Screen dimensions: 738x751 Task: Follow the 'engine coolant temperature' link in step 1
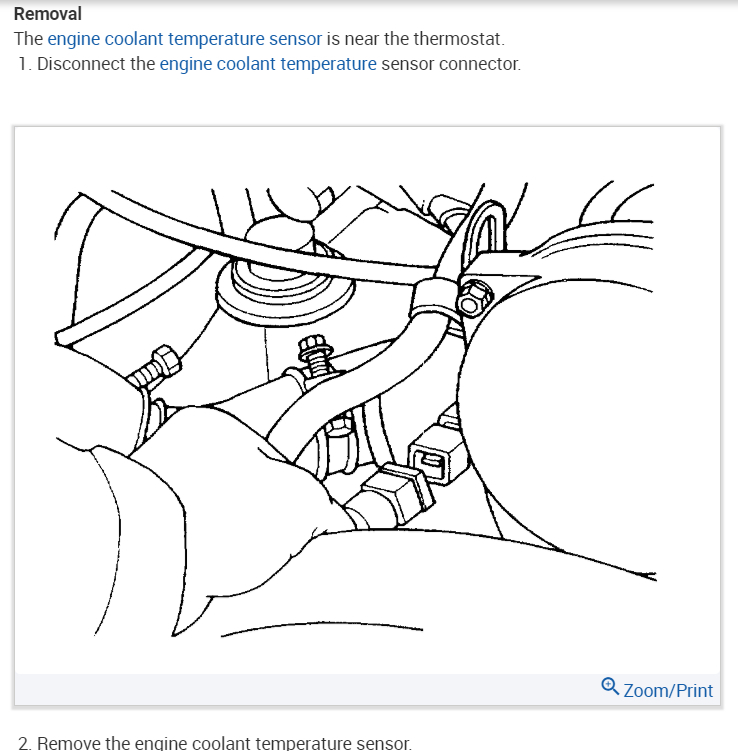point(268,64)
